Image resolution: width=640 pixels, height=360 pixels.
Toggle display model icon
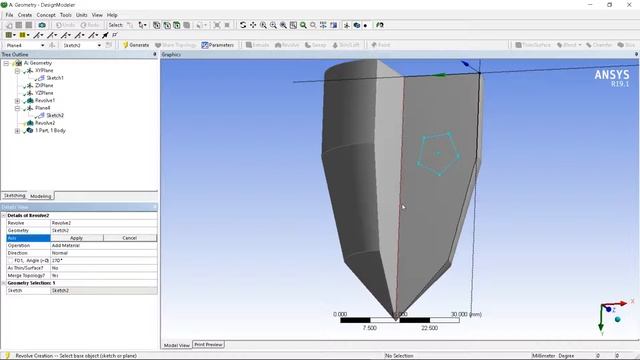pos(356,25)
